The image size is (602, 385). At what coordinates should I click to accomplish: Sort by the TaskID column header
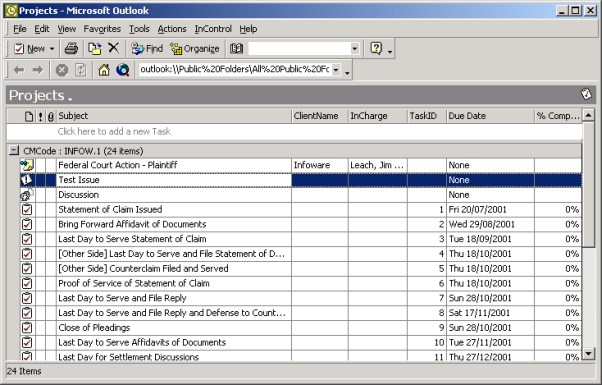(427, 116)
